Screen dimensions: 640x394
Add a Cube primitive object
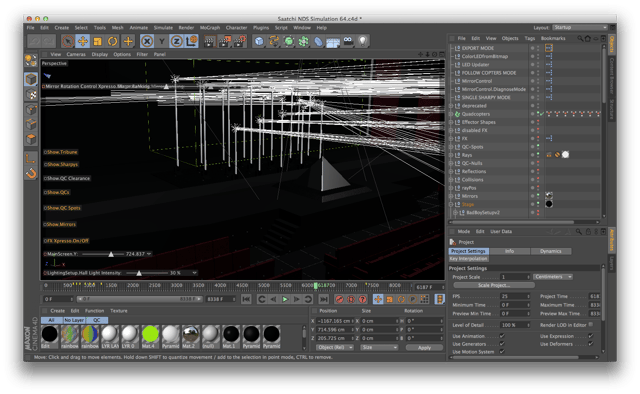click(x=259, y=41)
